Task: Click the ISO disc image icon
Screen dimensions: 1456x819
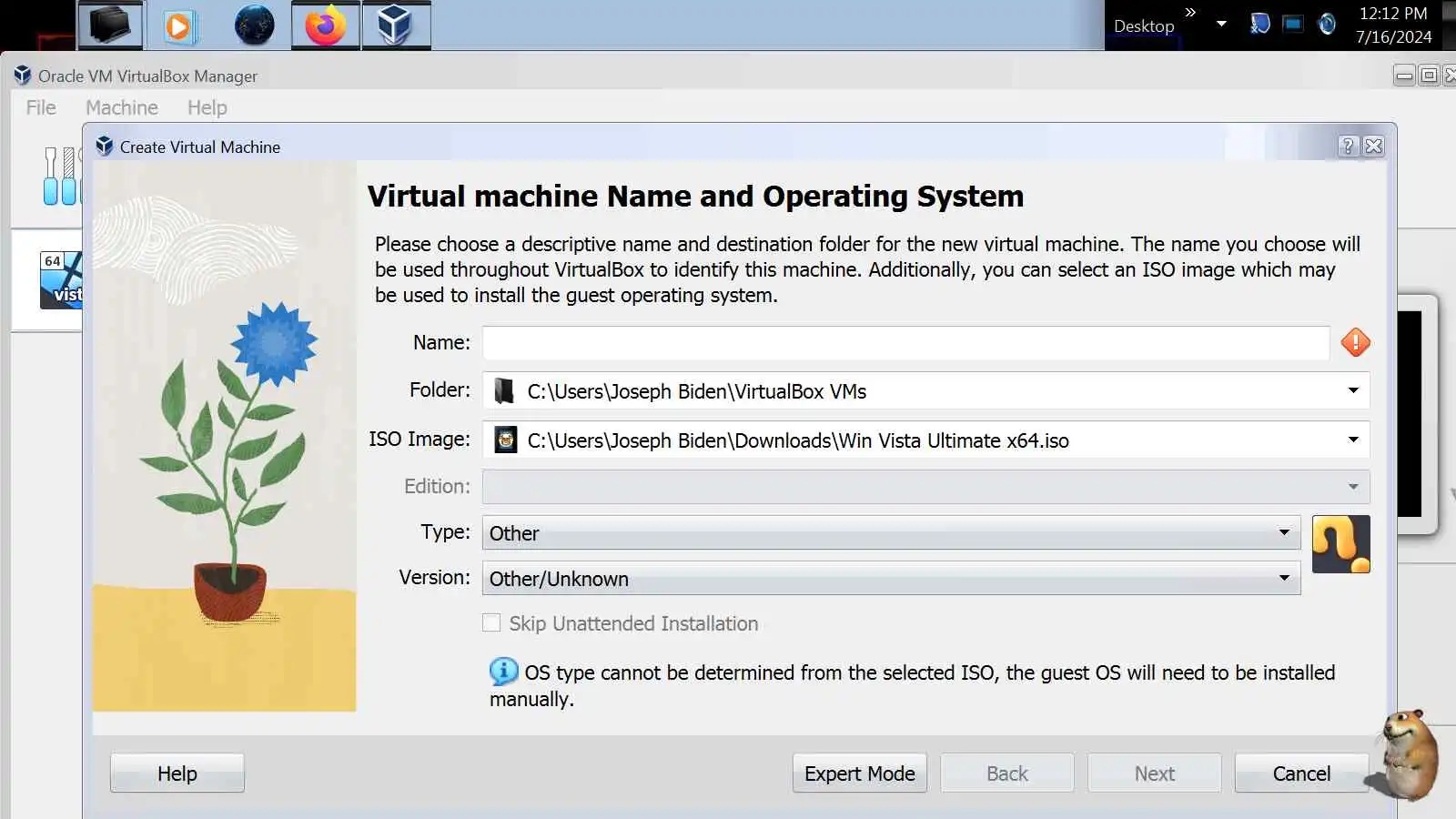Action: [x=505, y=440]
